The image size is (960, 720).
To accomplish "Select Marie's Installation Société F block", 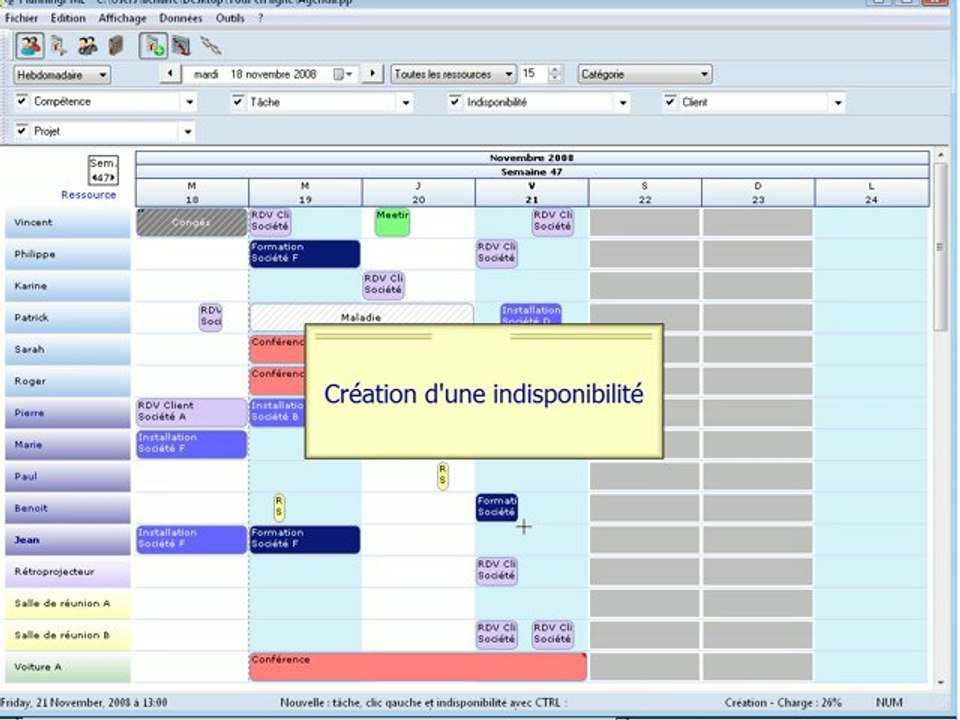I will pos(192,444).
